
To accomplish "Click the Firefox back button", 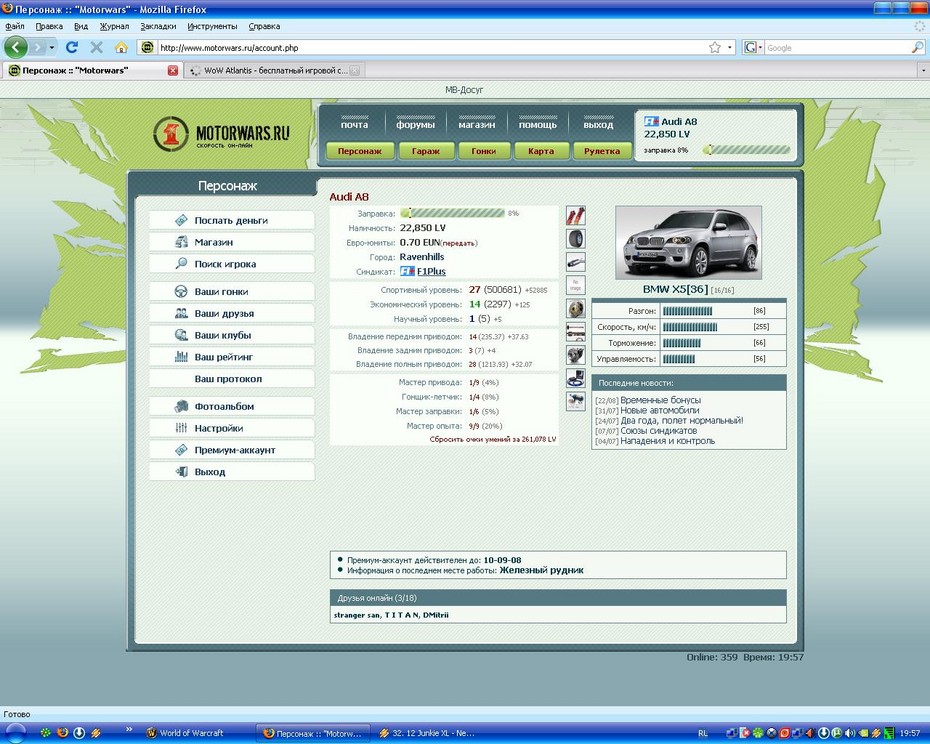I will tap(16, 47).
